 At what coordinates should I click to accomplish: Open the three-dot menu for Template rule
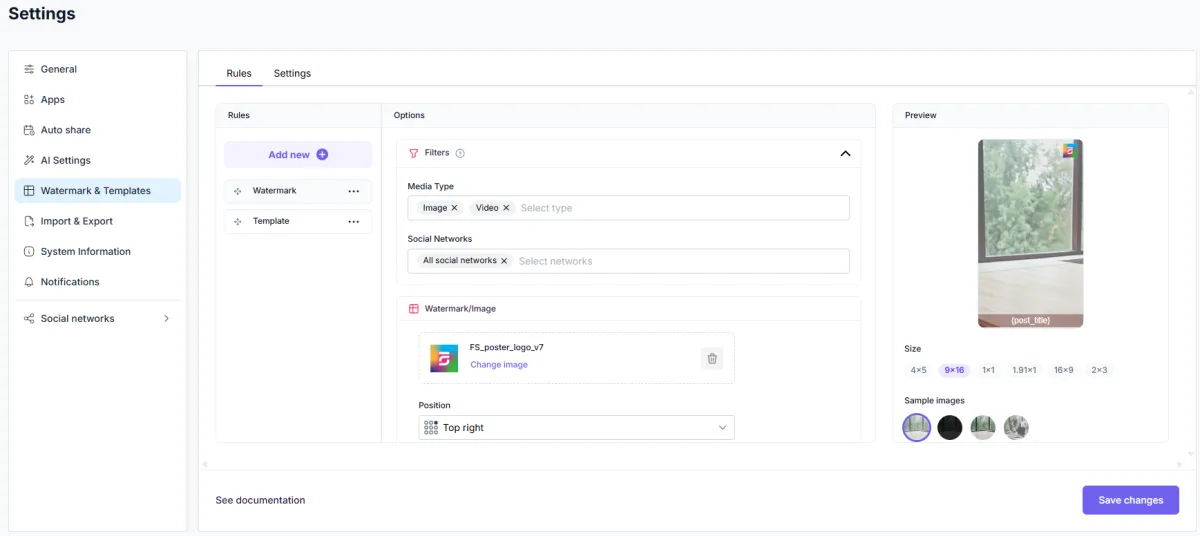point(354,221)
